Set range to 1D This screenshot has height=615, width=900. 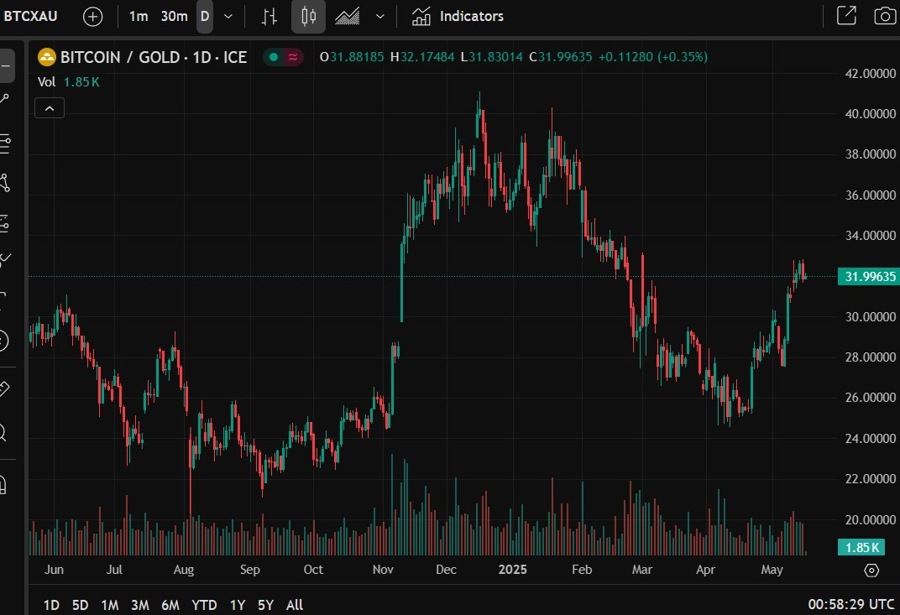click(x=52, y=605)
